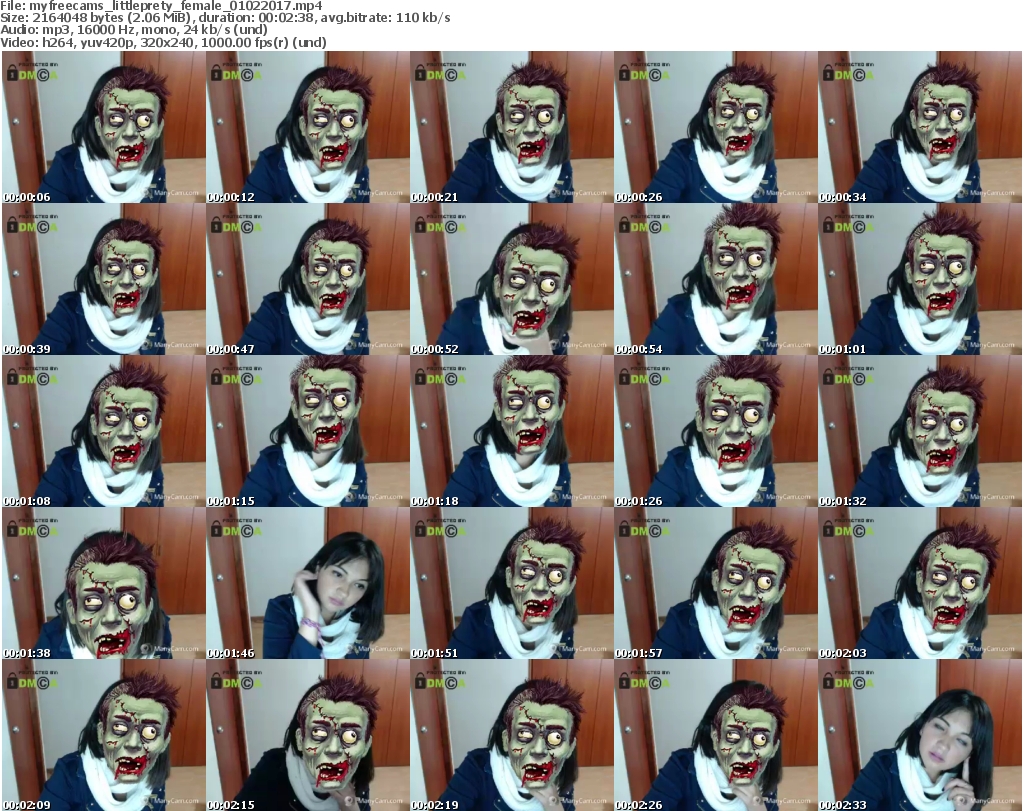Select the thumbnail stamped 00:02:15
Screen dimensions: 1024x811
coord(308,735)
